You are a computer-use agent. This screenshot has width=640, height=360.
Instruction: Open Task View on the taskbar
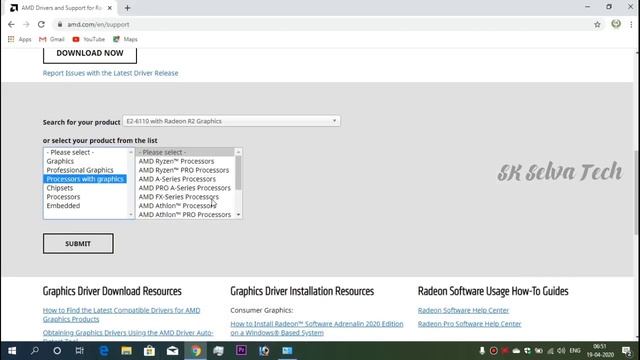coord(80,351)
